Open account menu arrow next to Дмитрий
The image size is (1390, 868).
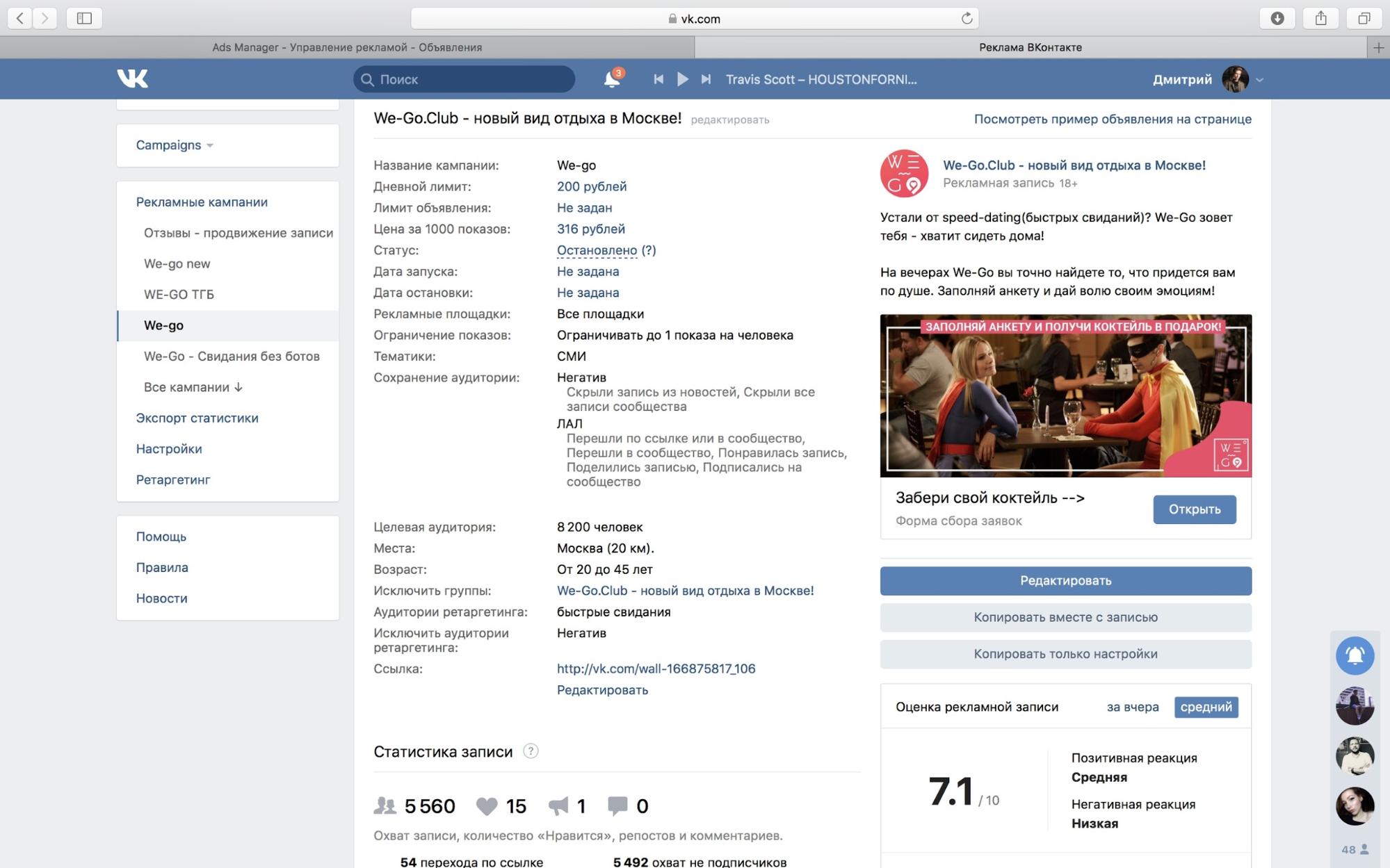1259,80
